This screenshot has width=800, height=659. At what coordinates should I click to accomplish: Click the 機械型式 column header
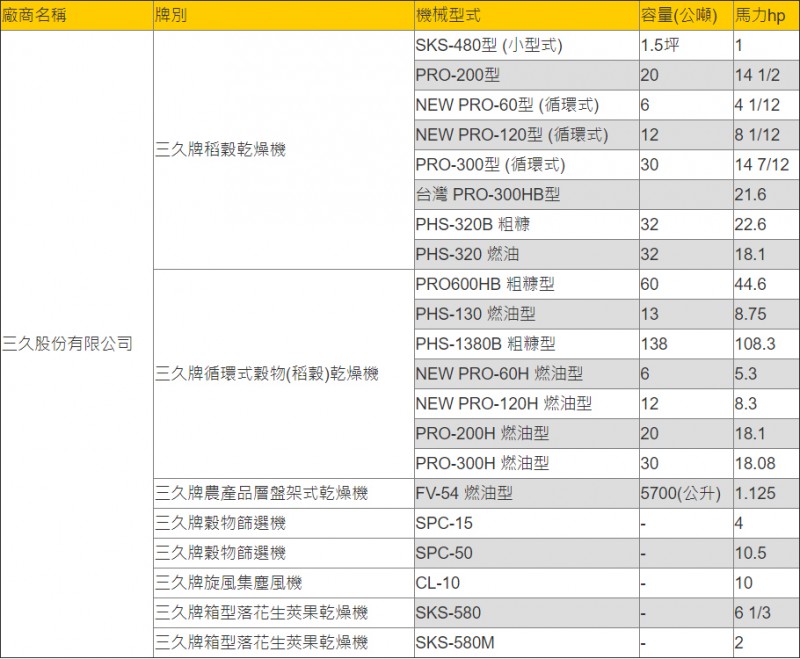[x=527, y=15]
